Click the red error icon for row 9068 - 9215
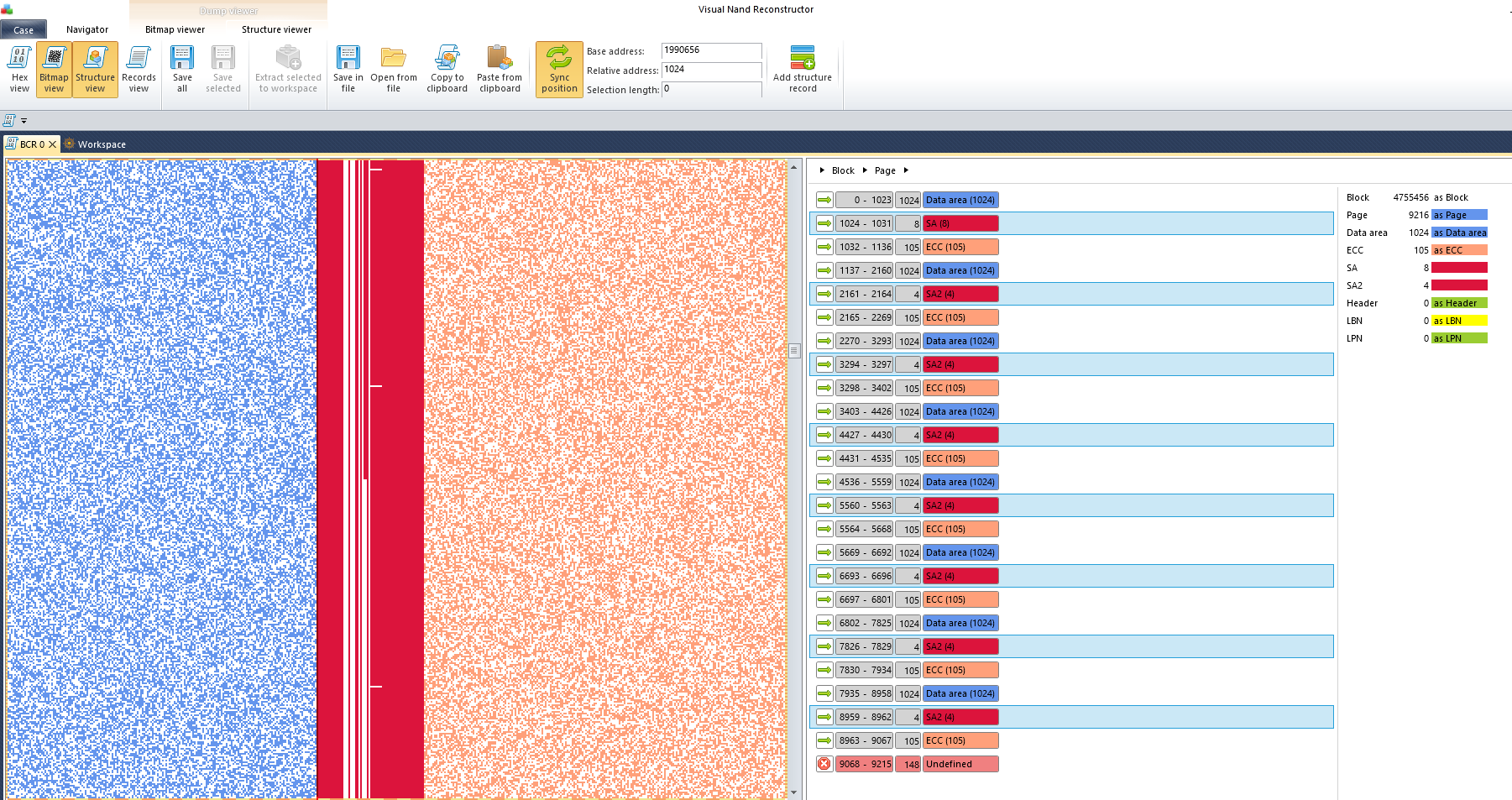 [x=824, y=764]
